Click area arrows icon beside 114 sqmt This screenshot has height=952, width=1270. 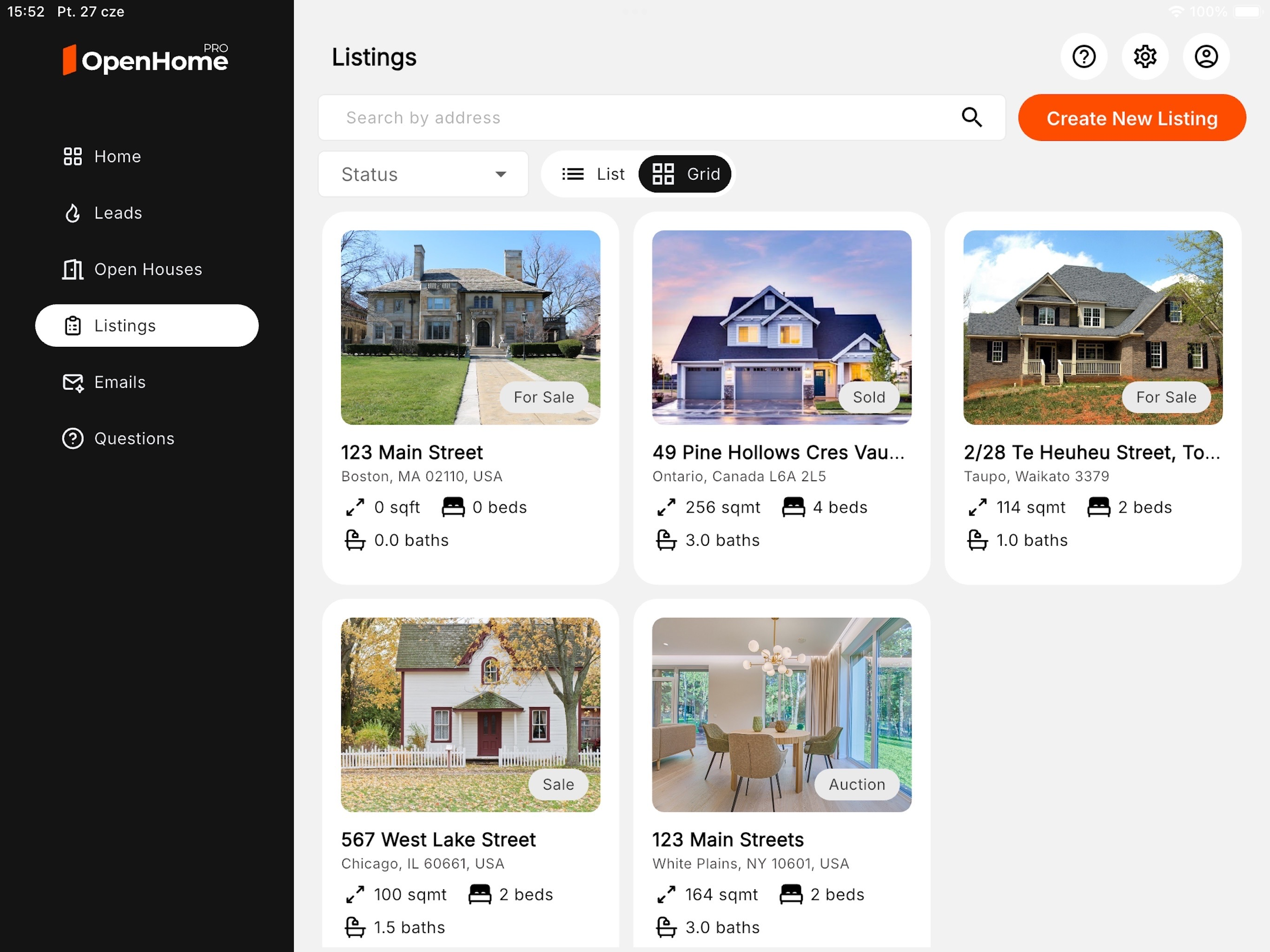tap(977, 507)
